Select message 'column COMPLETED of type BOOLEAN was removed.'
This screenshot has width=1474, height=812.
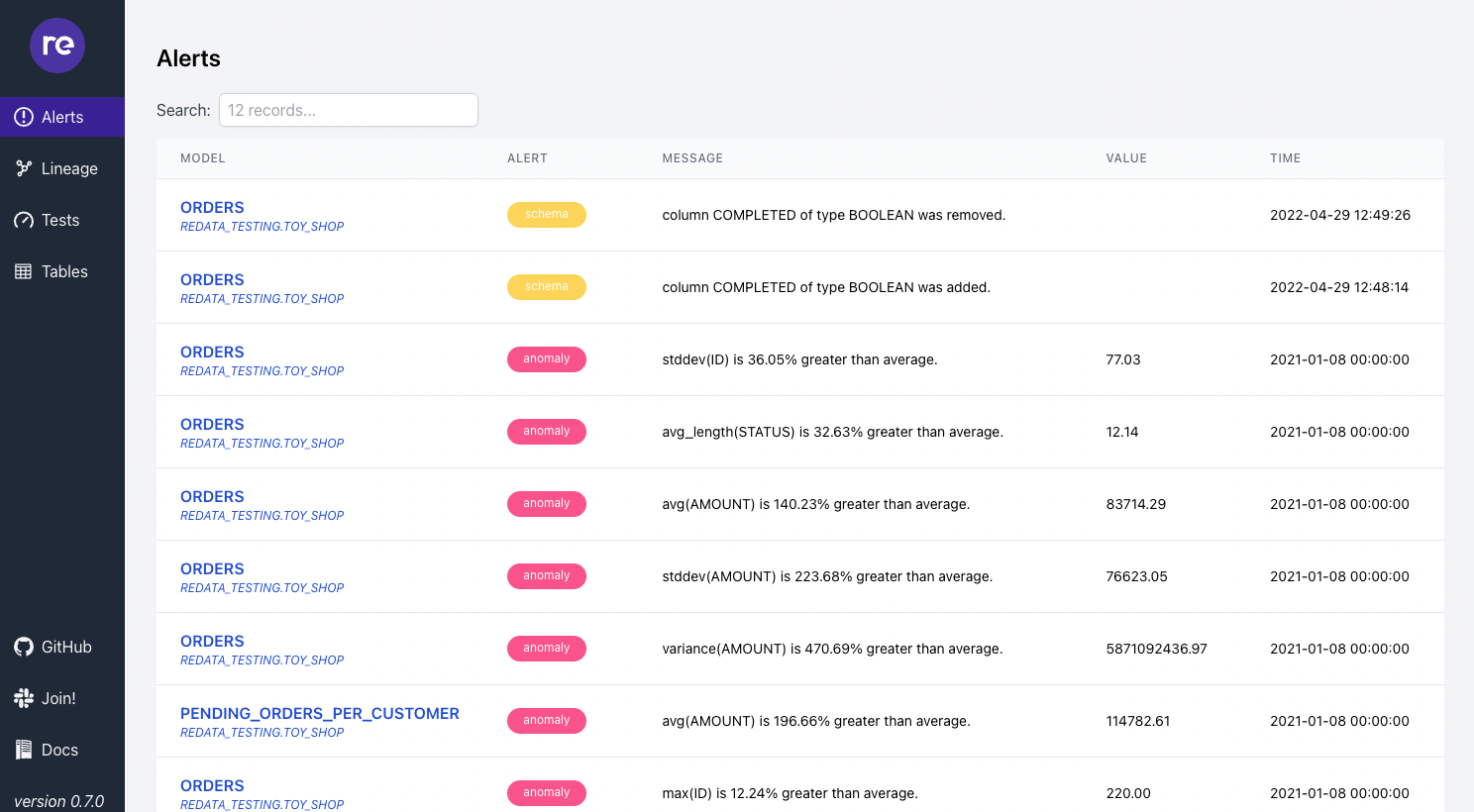tap(834, 215)
